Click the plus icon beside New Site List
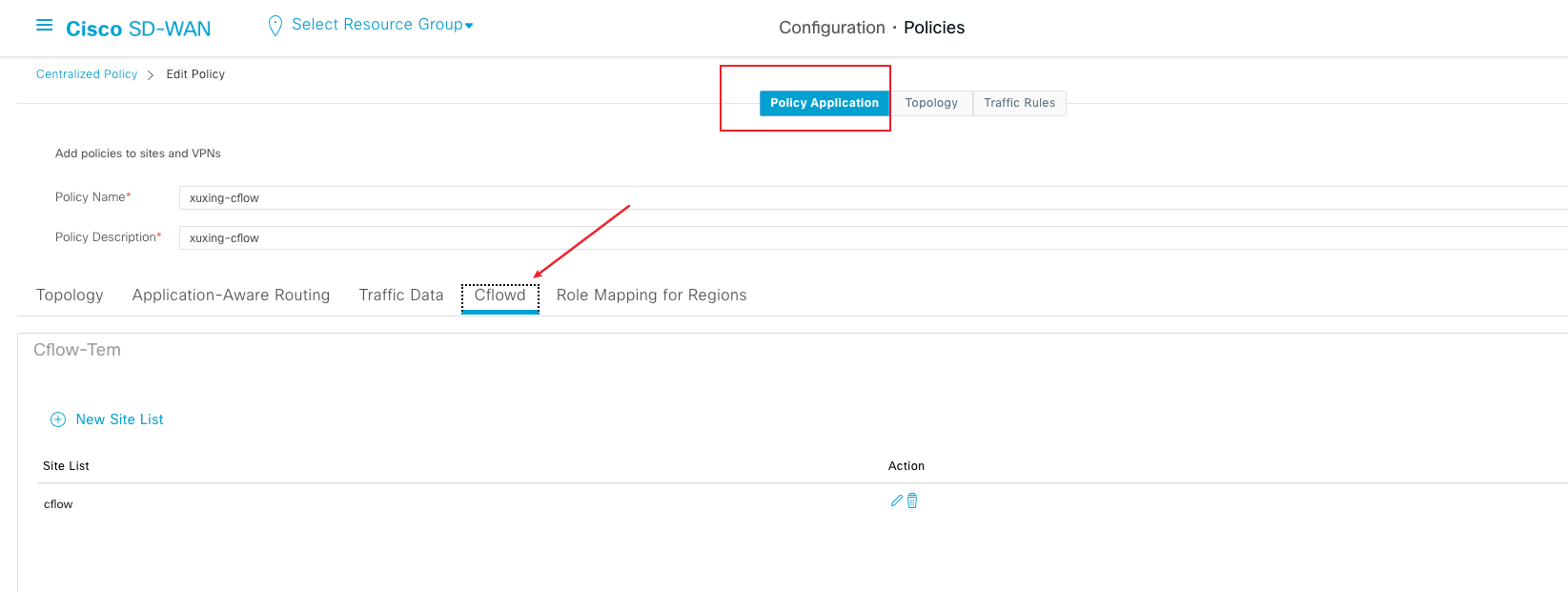Screen dimensions: 1568x592 [58, 419]
